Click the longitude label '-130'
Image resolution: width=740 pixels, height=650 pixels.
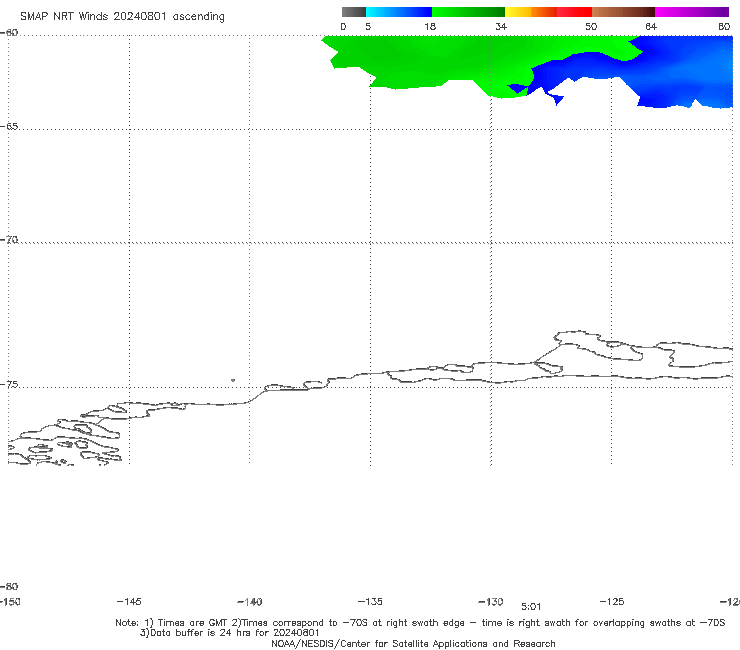491,601
